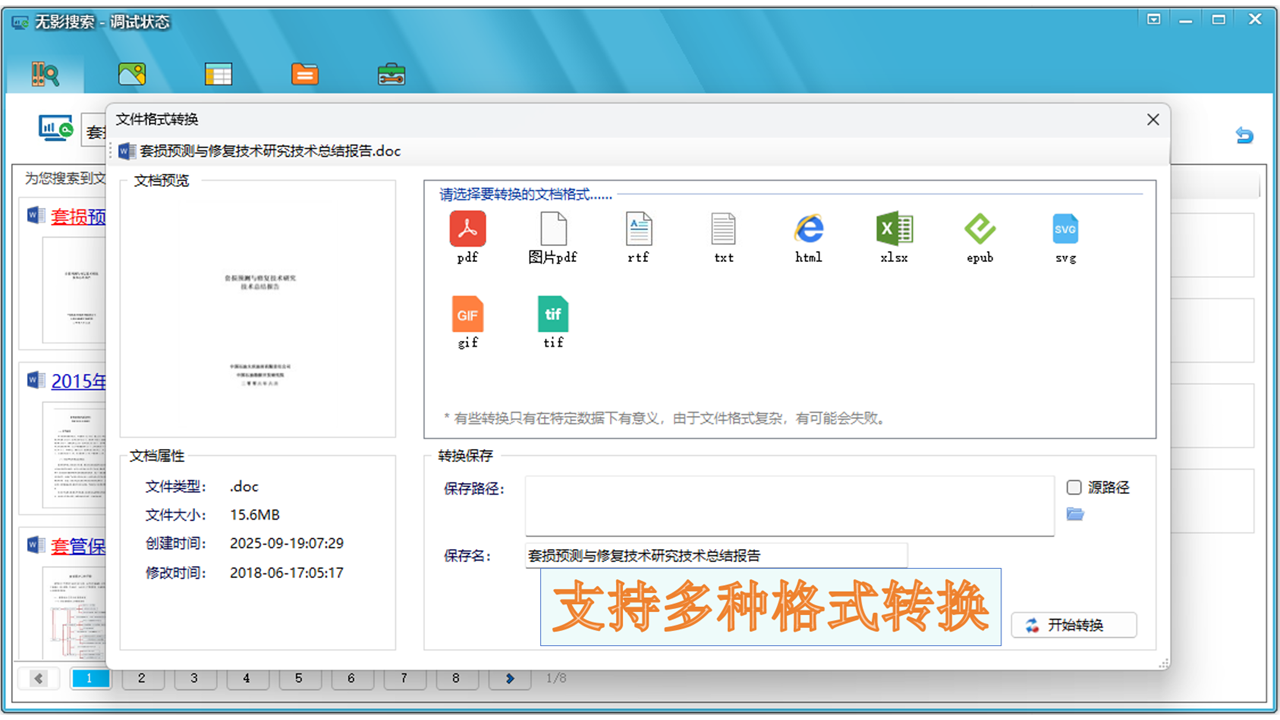The height and width of the screenshot is (720, 1280).
Task: Click the blue return arrow at top right
Action: [x=1244, y=134]
